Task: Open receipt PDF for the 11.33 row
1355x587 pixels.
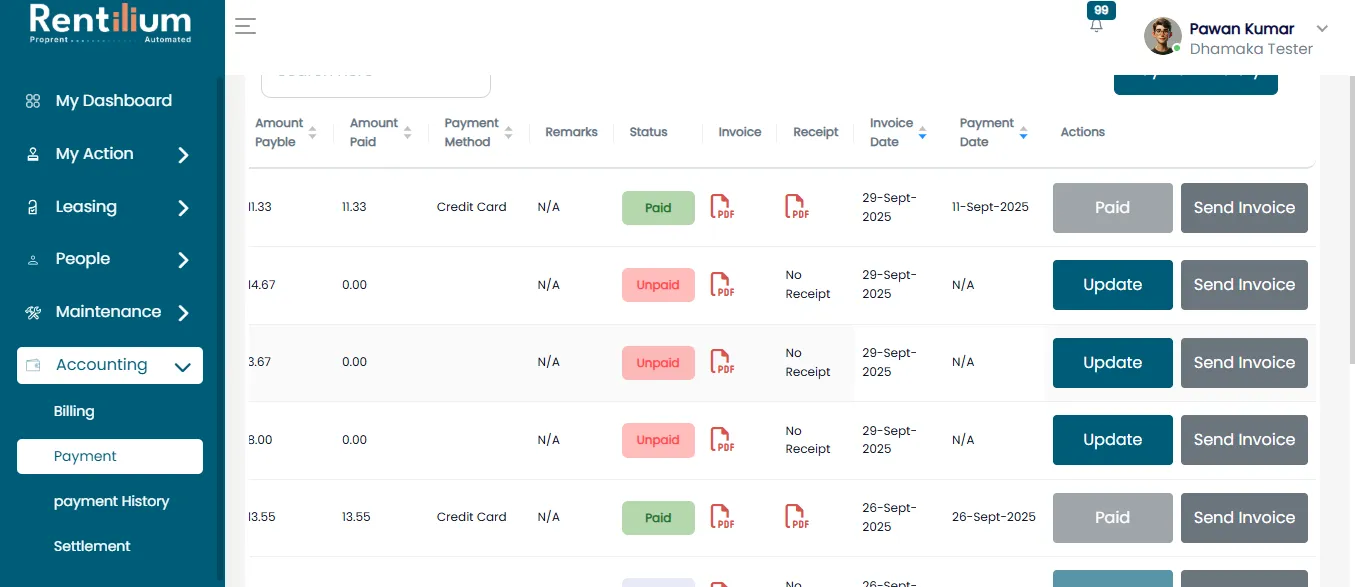Action: point(797,207)
